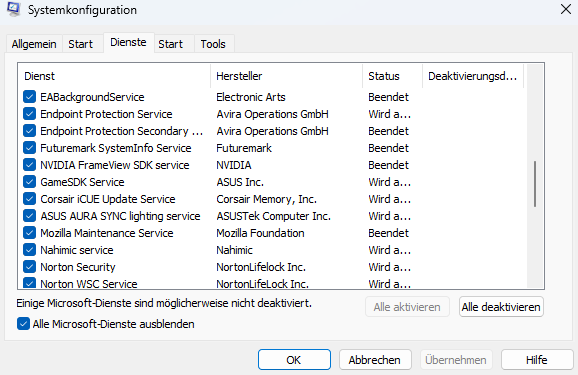
Task: Click the Mozilla Foundation cell
Action: click(x=260, y=233)
